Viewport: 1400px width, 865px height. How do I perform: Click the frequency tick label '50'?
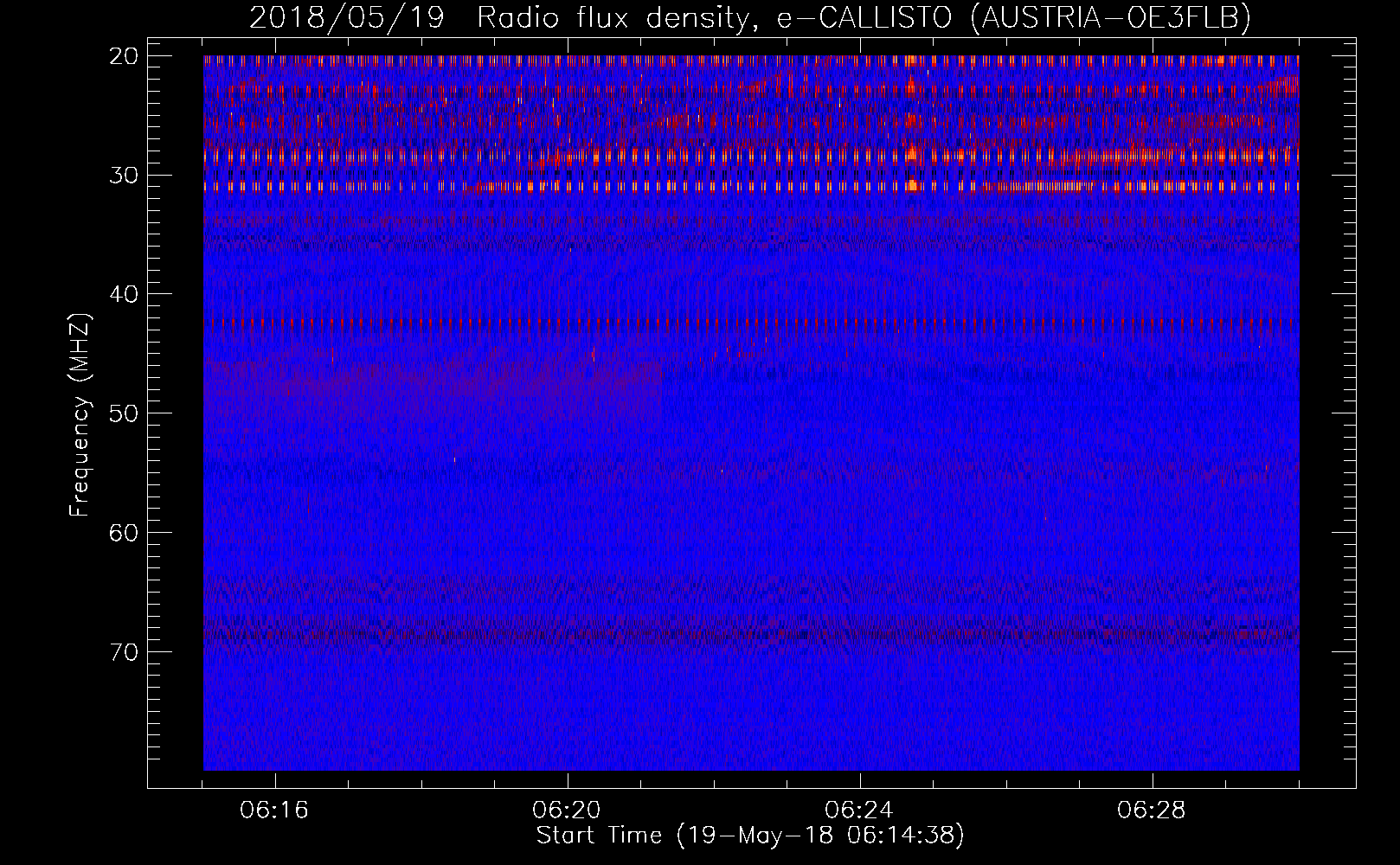pos(125,413)
